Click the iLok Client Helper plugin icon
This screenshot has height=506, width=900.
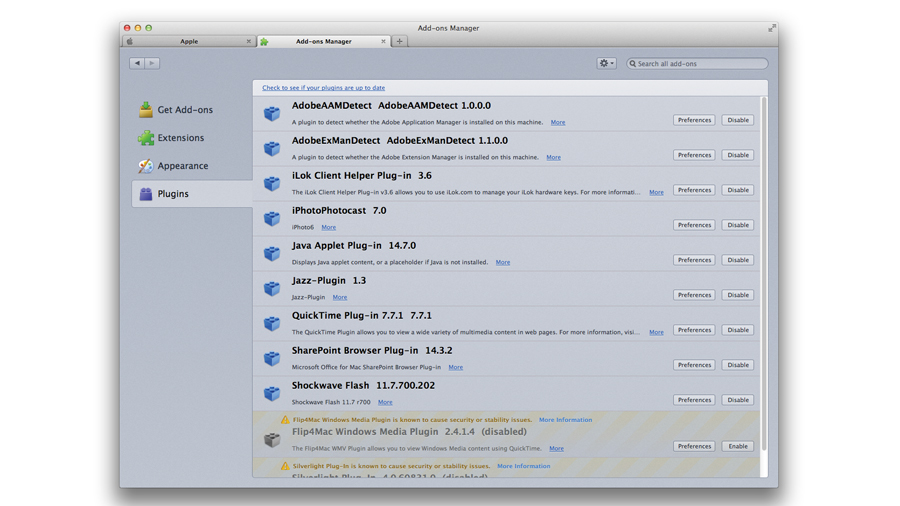[272, 184]
